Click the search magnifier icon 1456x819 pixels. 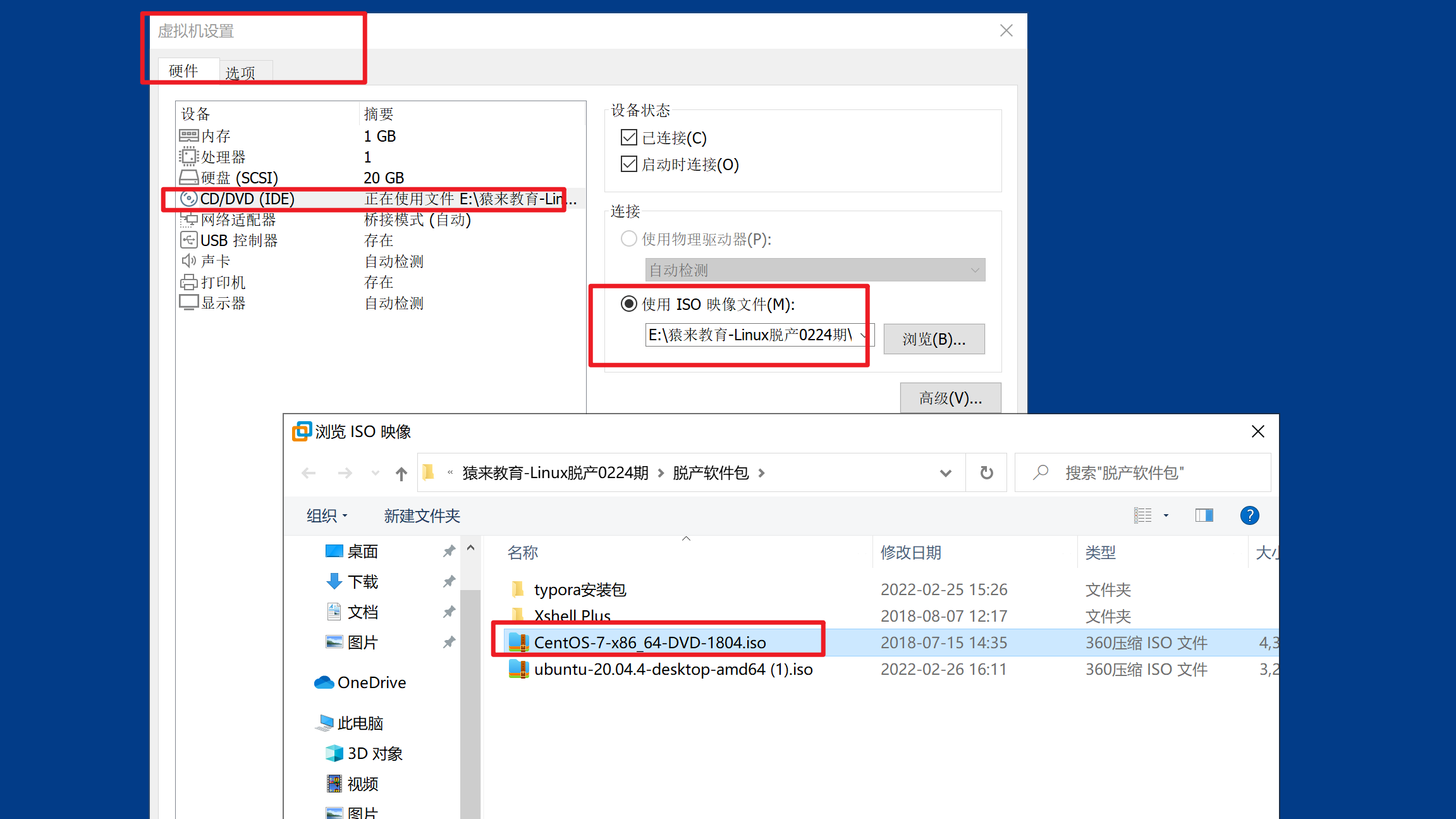coord(1041,472)
